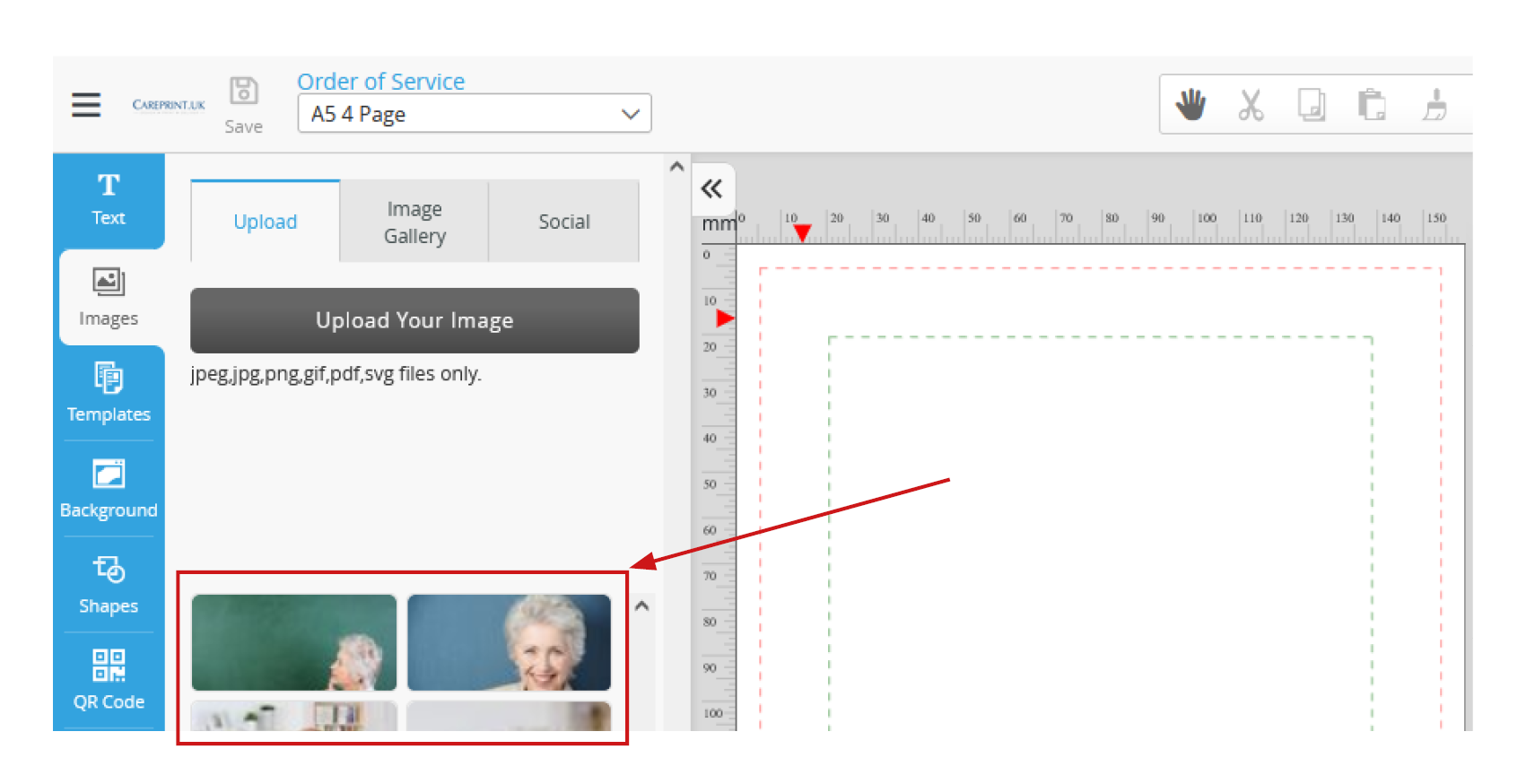Open the QR Code panel
Screen dimensions: 1526x784
point(109,680)
